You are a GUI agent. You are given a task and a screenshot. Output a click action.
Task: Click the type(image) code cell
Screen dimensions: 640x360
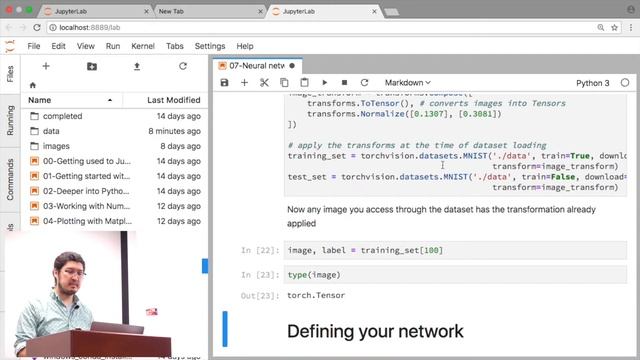point(455,275)
